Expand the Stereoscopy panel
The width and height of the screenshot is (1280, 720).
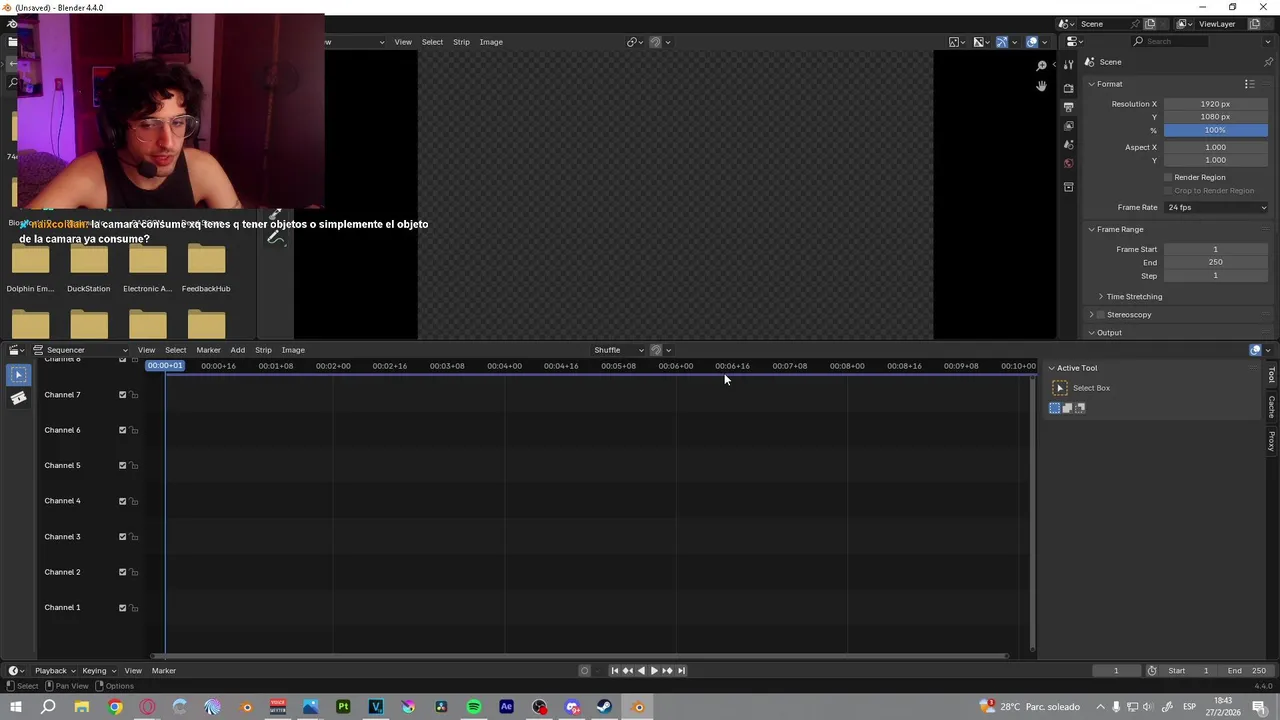(x=1092, y=315)
